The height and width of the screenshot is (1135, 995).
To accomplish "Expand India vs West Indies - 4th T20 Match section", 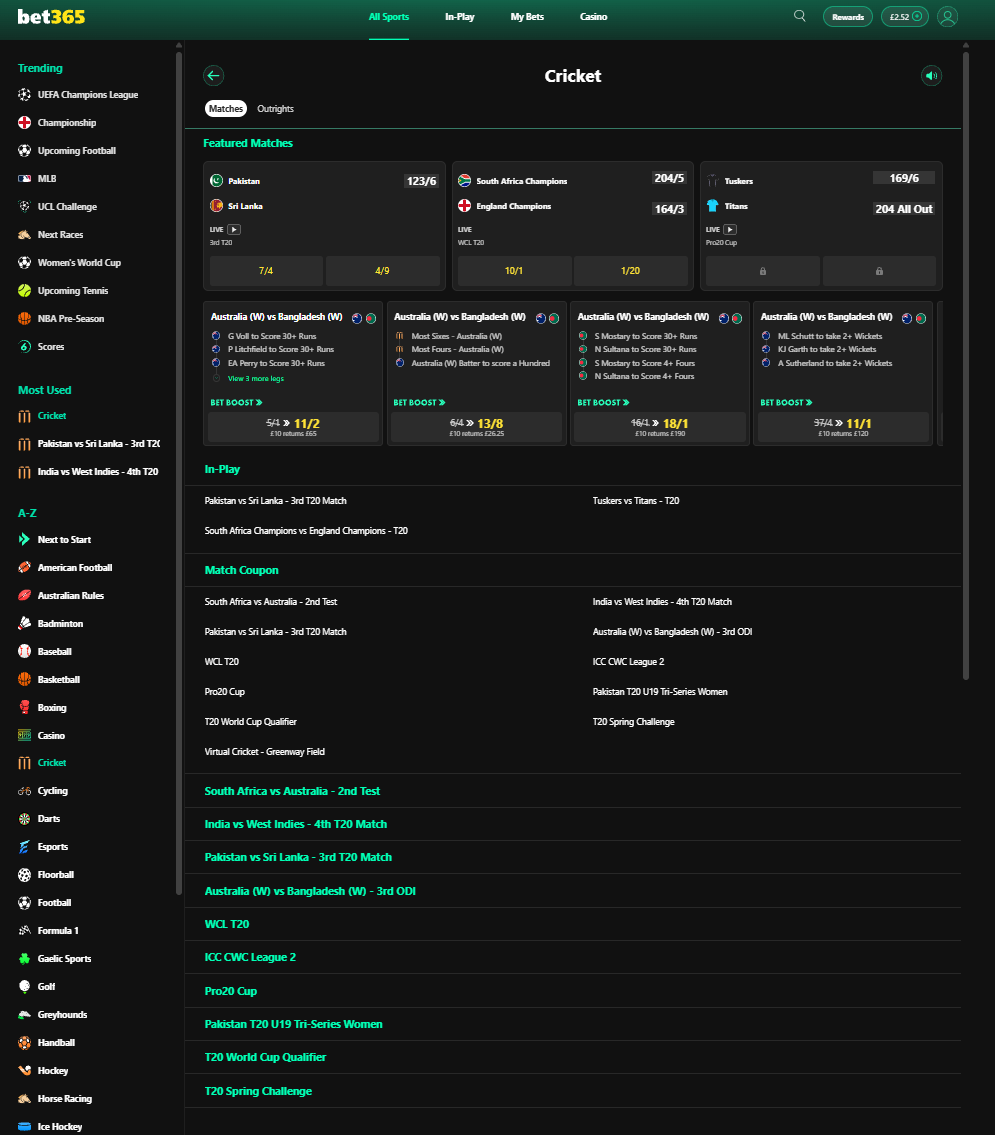I will (572, 824).
